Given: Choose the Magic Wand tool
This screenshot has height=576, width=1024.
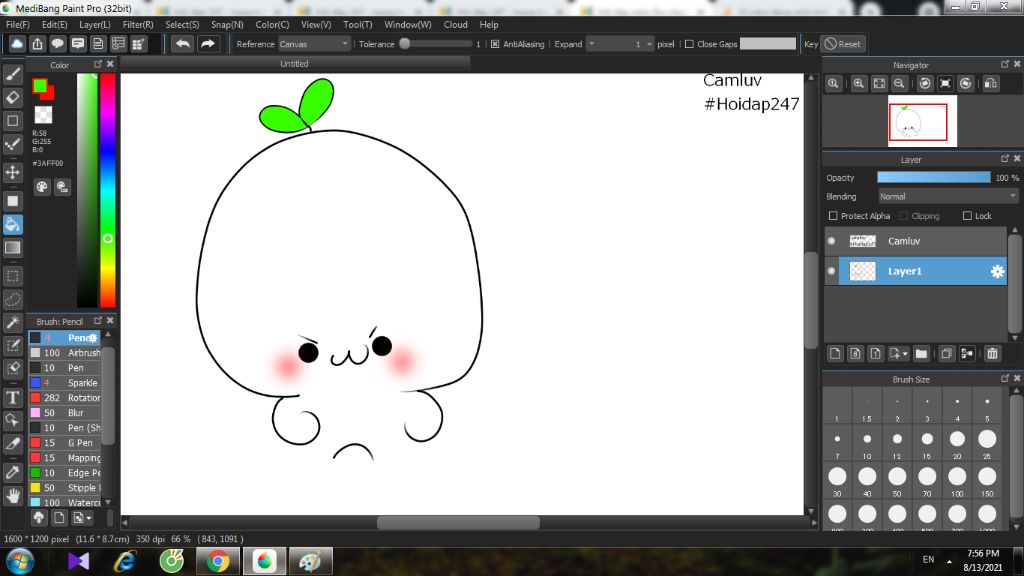Looking at the screenshot, I should (12, 323).
